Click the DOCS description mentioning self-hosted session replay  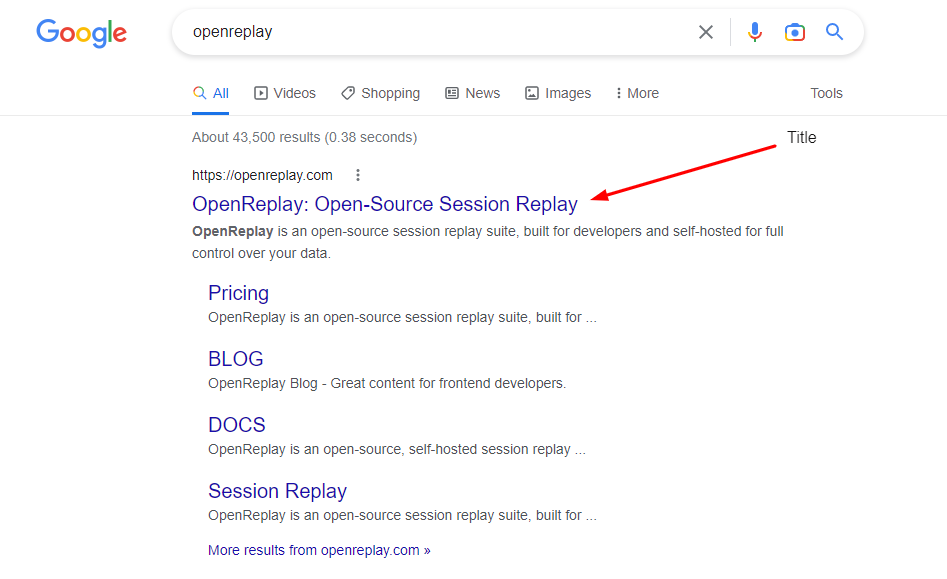pos(397,449)
